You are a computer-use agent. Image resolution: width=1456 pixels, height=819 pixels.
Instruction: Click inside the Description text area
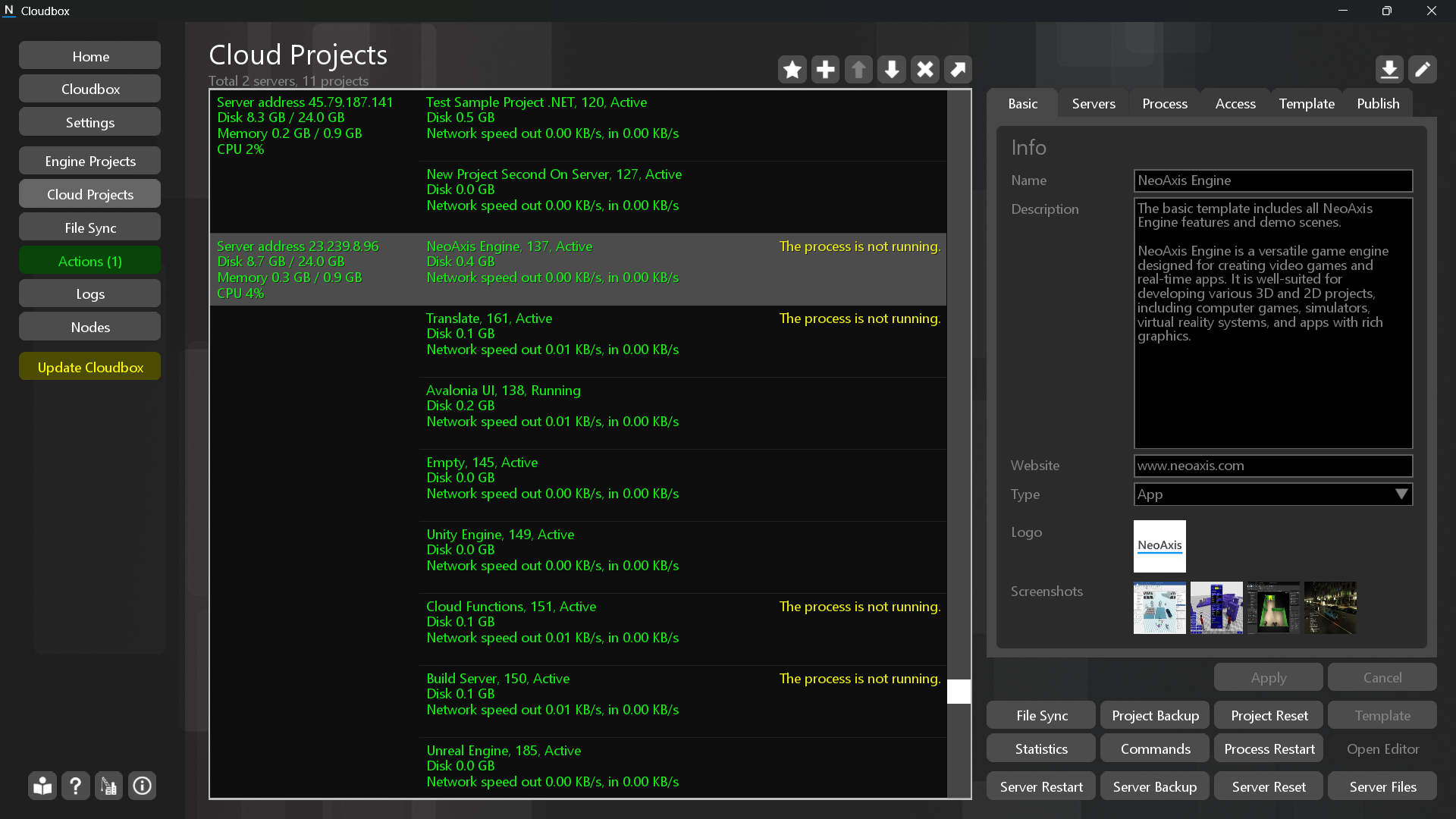tap(1273, 323)
